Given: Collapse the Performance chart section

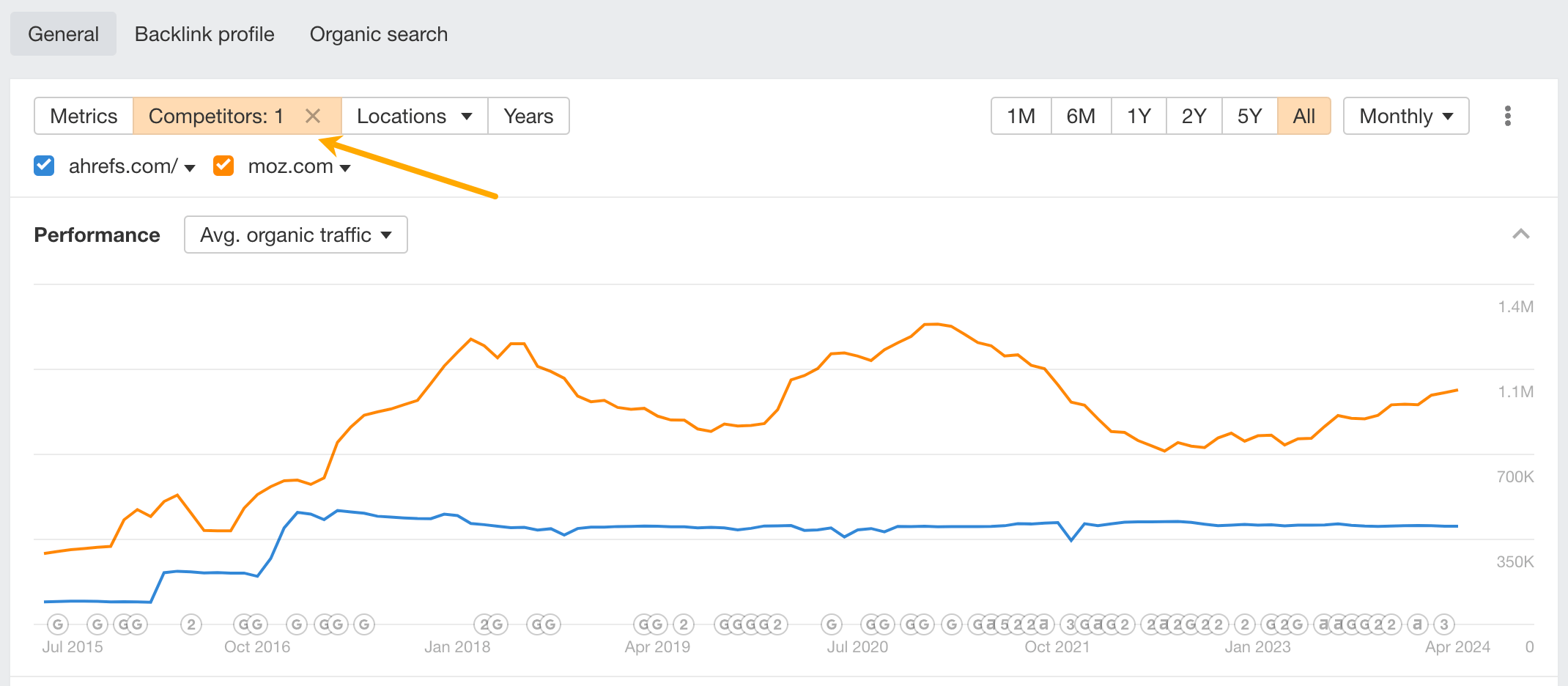Looking at the screenshot, I should point(1522,235).
